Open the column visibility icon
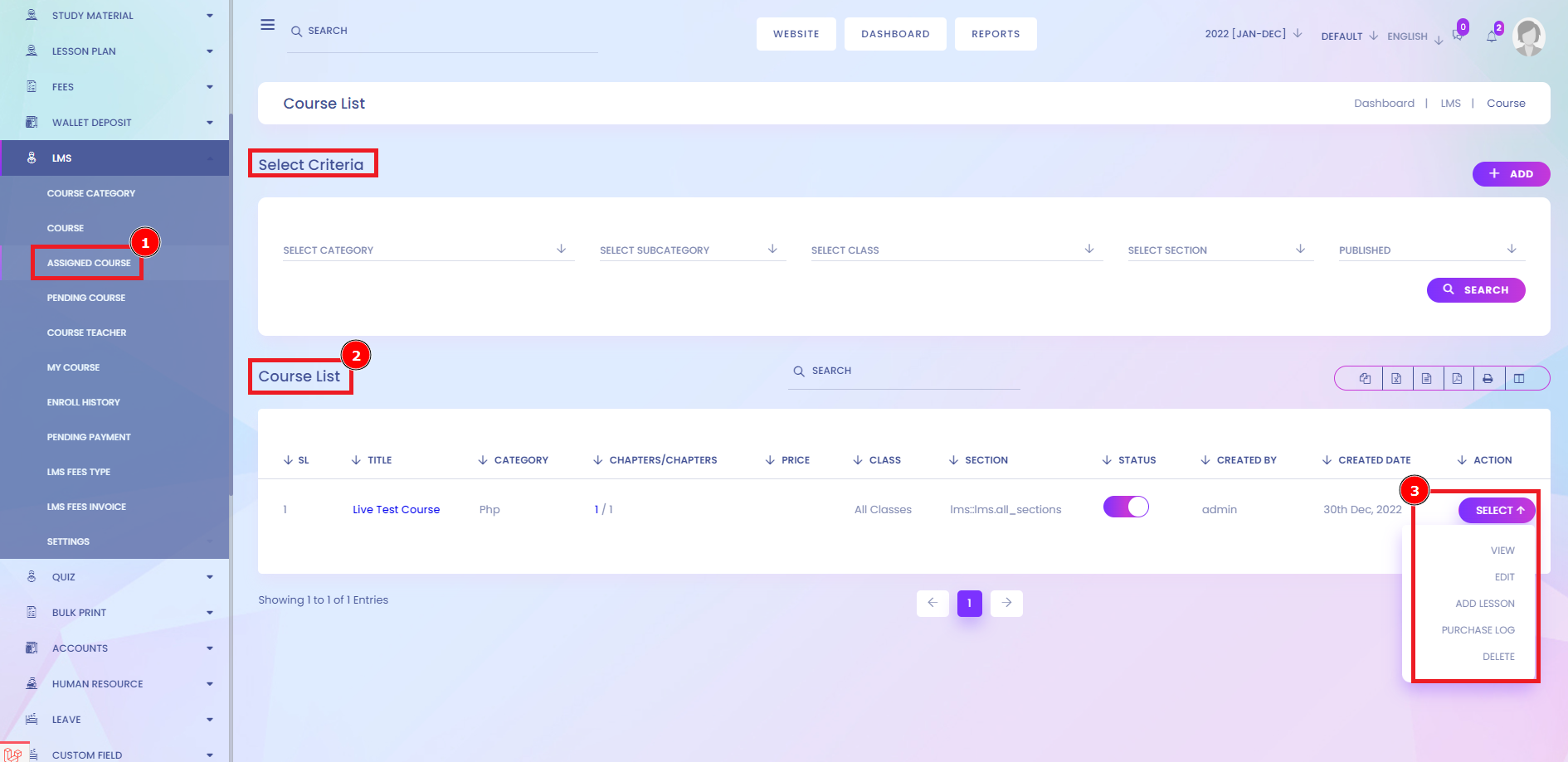This screenshot has width=1568, height=762. (x=1519, y=378)
